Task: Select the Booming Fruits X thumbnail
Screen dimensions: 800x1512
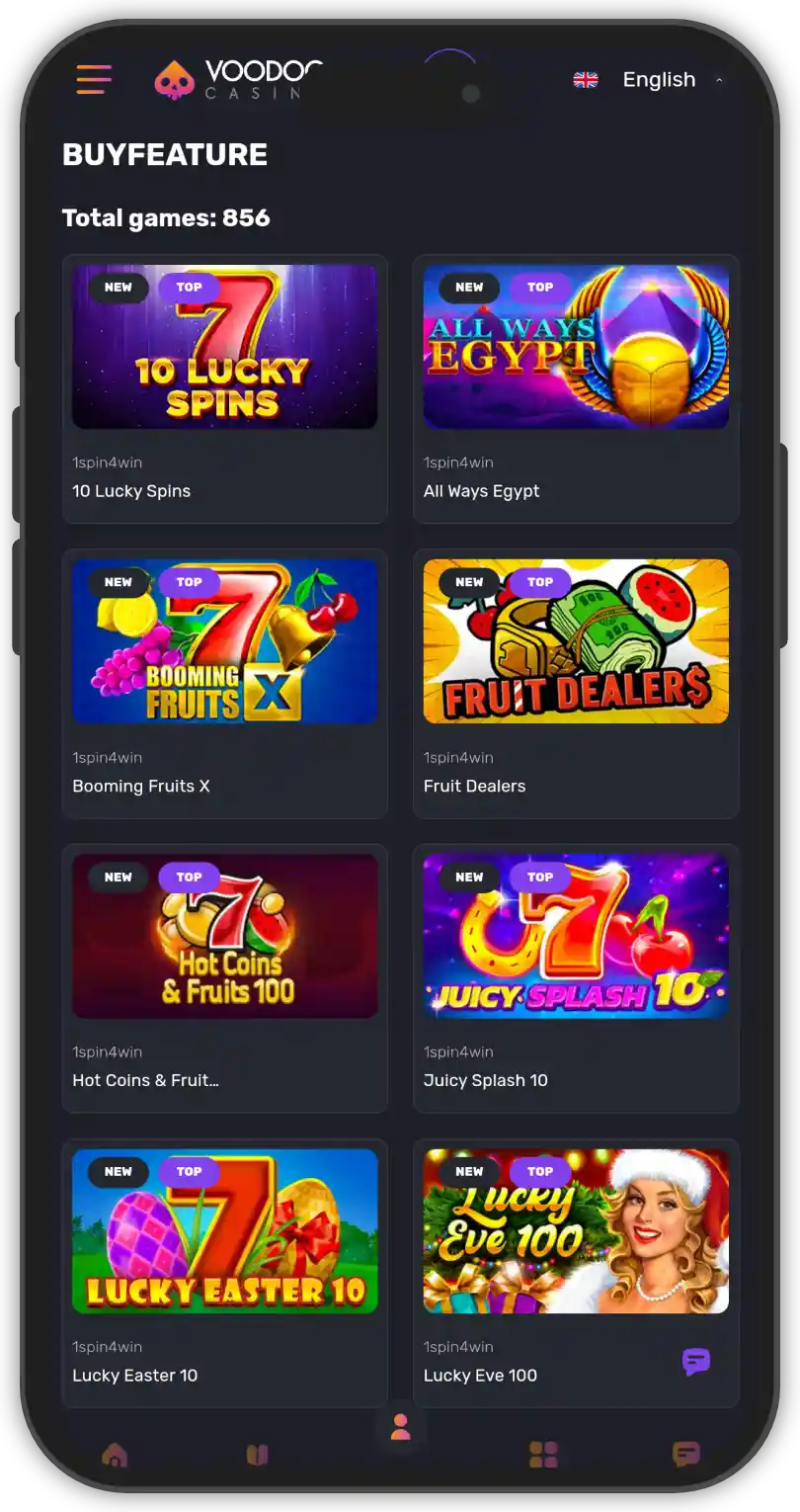Action: pyautogui.click(x=225, y=641)
